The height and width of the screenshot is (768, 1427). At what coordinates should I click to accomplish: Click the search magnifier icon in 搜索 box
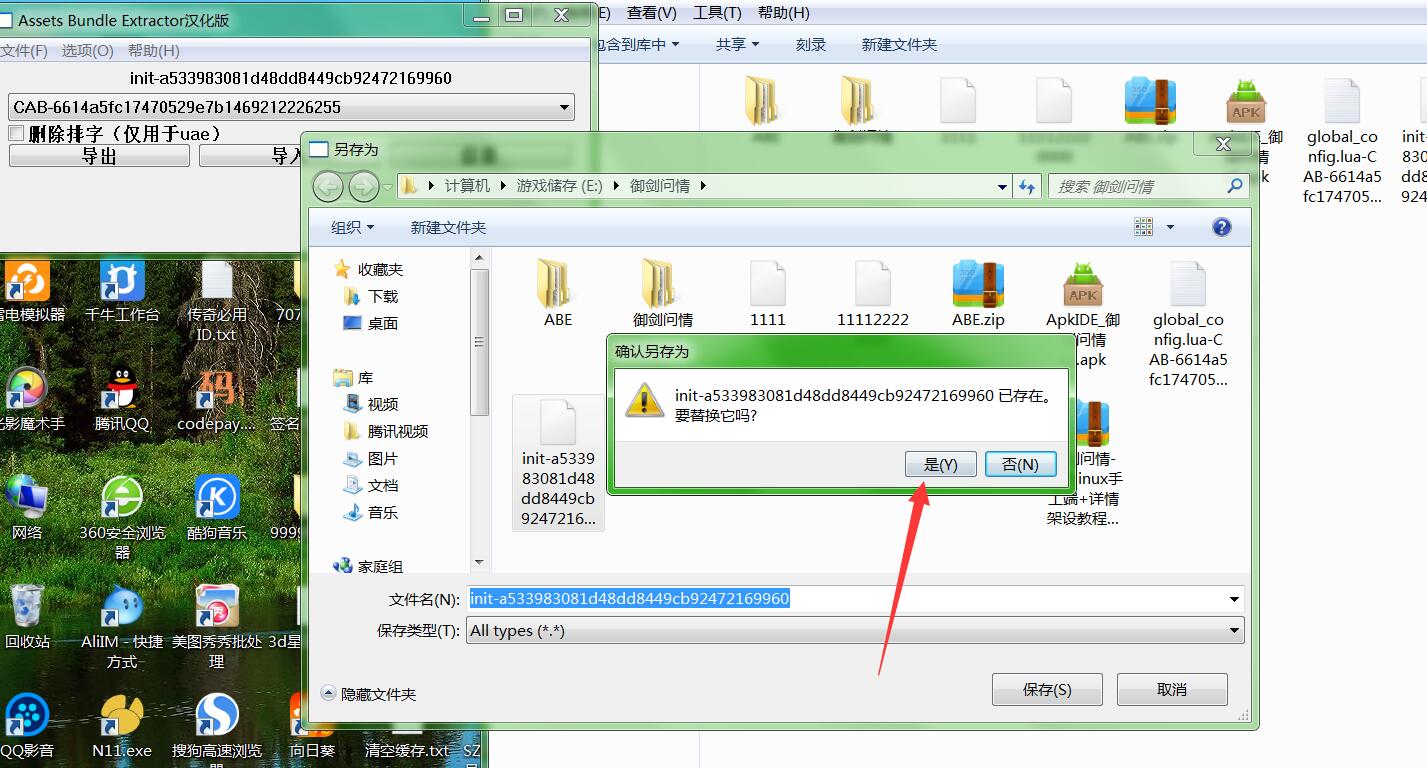point(1235,186)
